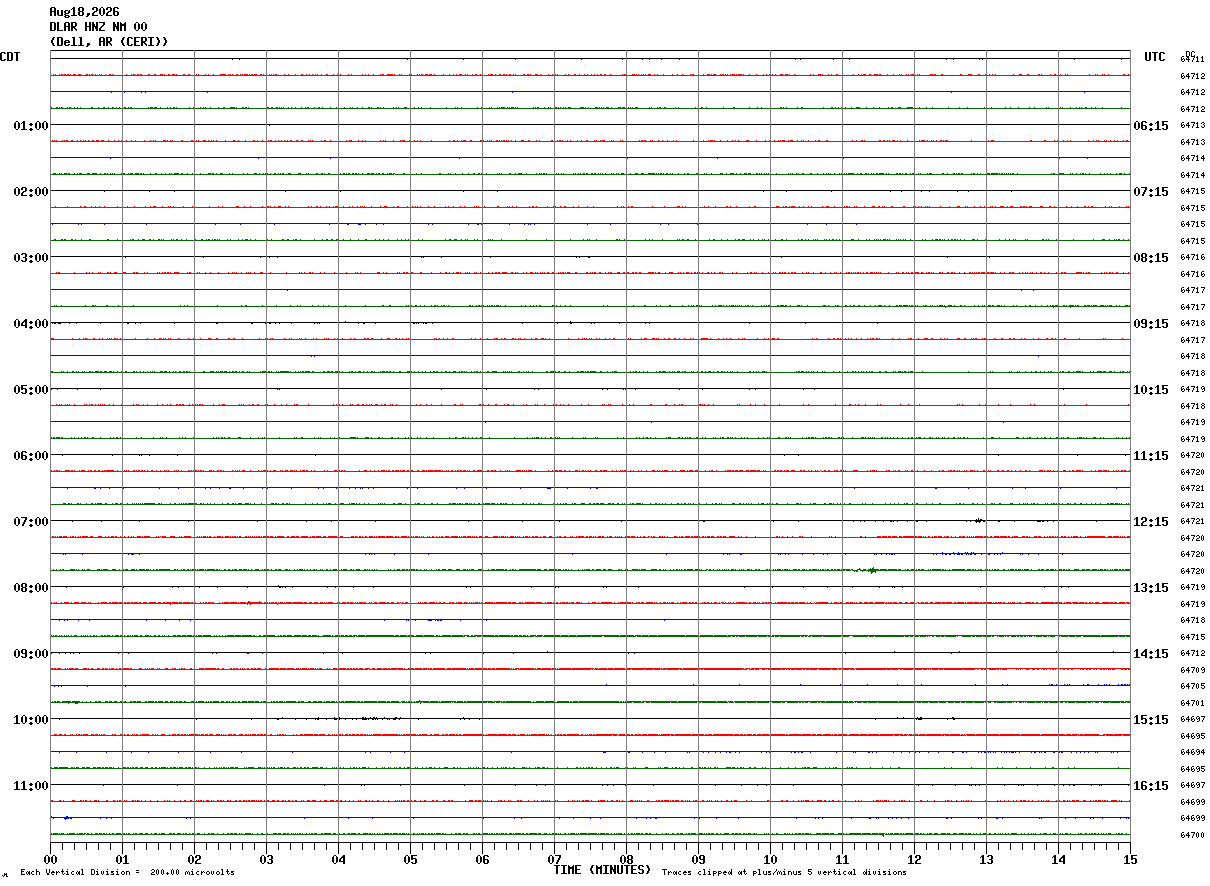Select minute 15 on the time axis
The width and height of the screenshot is (1210, 886).
1130,859
